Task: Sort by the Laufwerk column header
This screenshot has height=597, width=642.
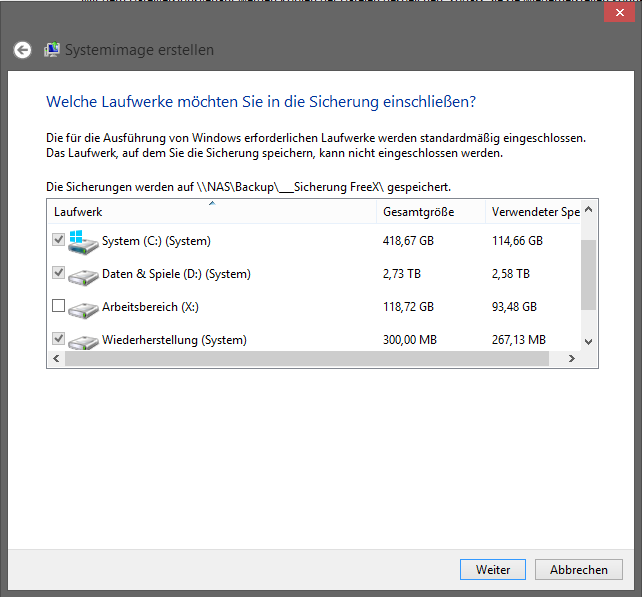Action: tap(212, 212)
